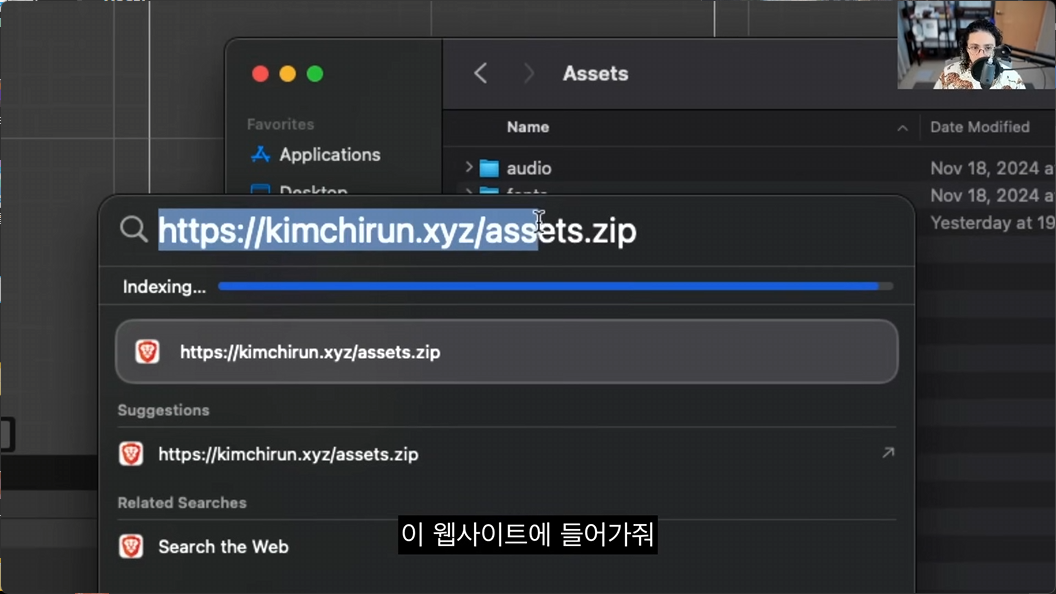Image resolution: width=1056 pixels, height=594 pixels.
Task: Click the audio folder icon
Action: coord(489,168)
